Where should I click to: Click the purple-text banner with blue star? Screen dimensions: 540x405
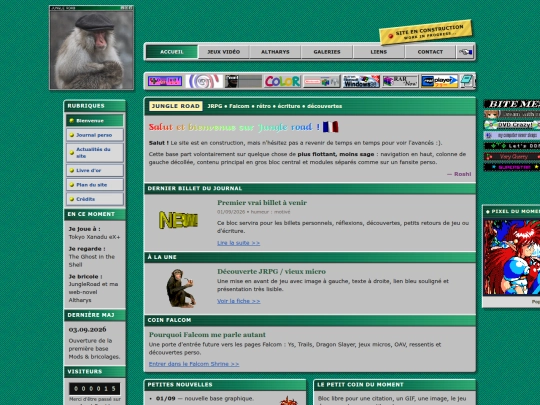(x=512, y=167)
